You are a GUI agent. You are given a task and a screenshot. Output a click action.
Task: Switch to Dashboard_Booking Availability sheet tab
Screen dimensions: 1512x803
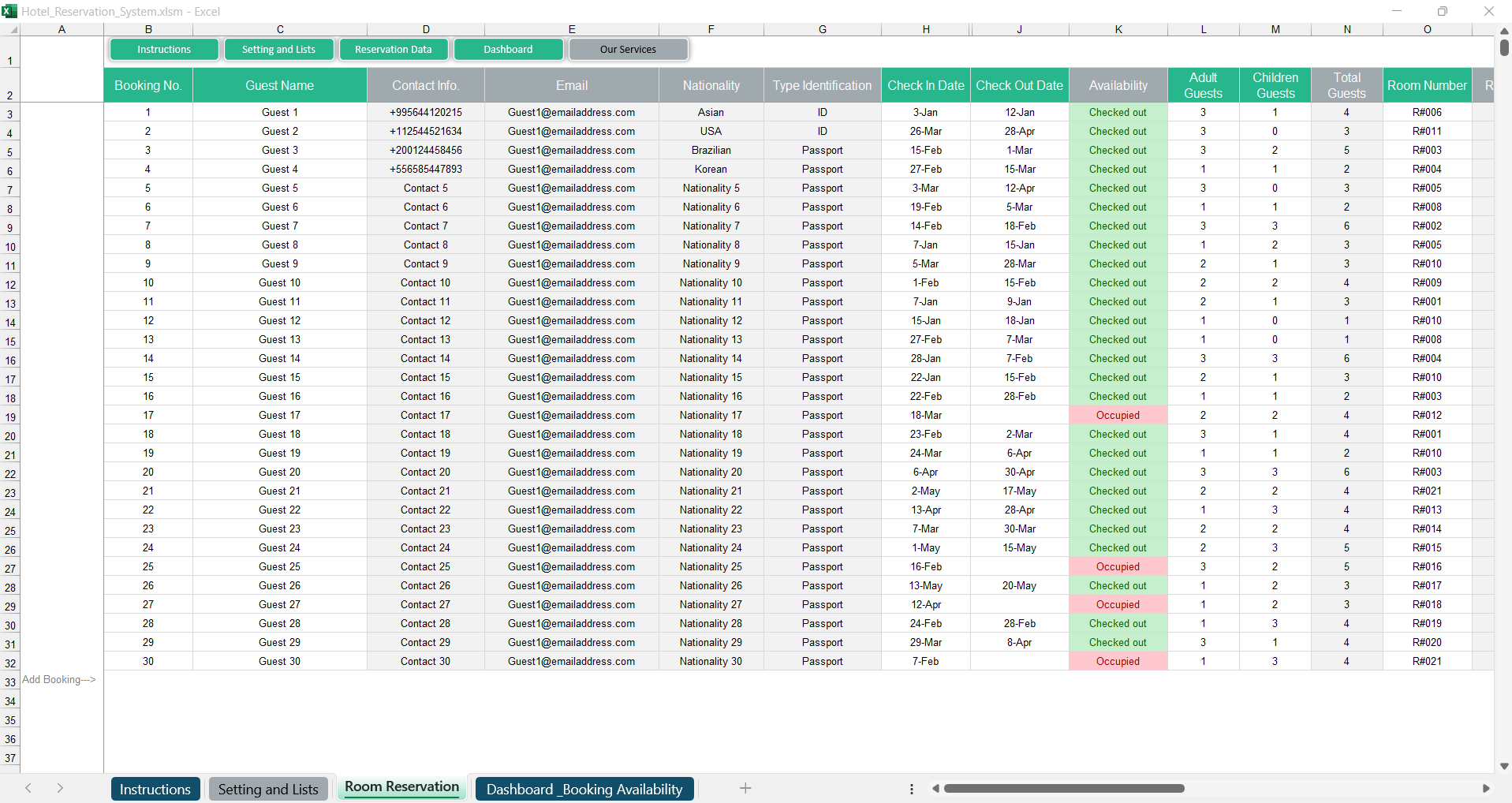(x=584, y=789)
